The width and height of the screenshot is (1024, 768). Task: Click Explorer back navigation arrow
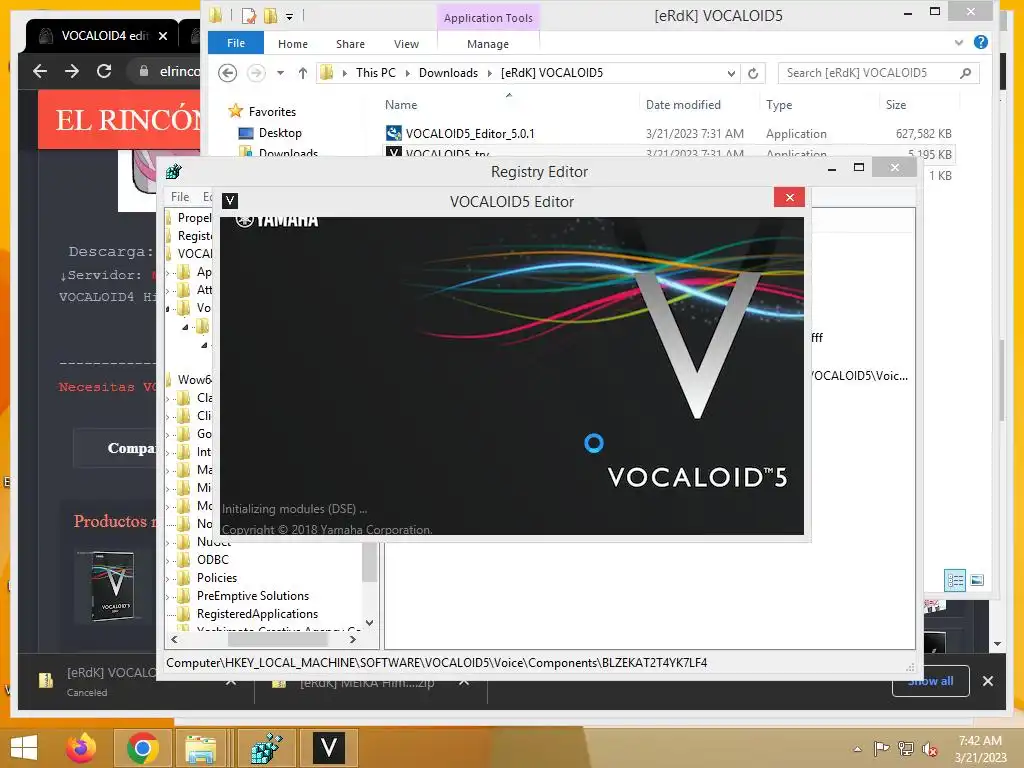tap(227, 72)
